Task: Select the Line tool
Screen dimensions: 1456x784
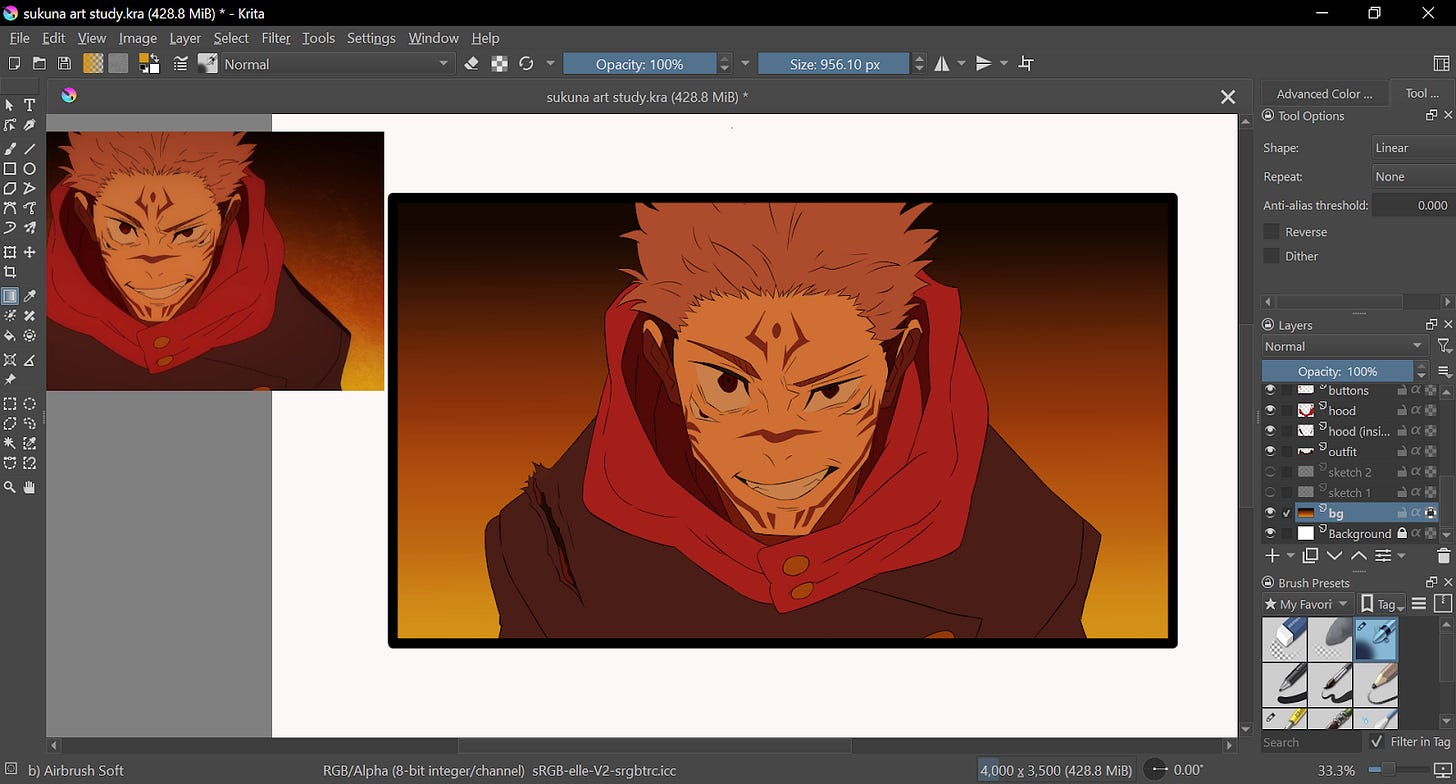Action: 30,149
